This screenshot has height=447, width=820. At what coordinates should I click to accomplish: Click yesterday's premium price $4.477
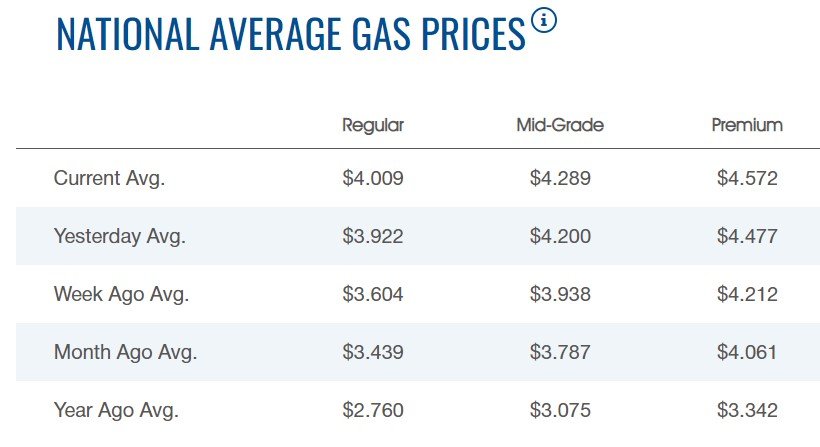(747, 237)
